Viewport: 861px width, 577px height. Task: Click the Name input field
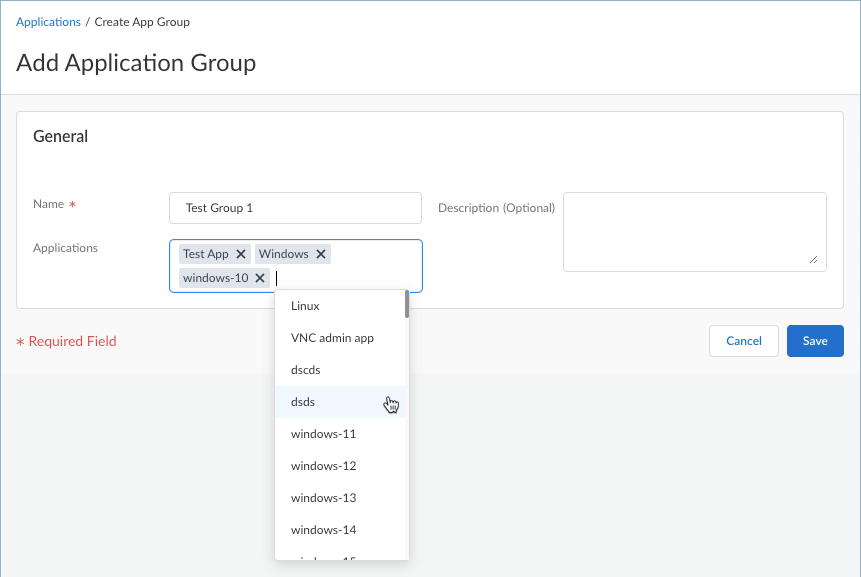click(295, 208)
